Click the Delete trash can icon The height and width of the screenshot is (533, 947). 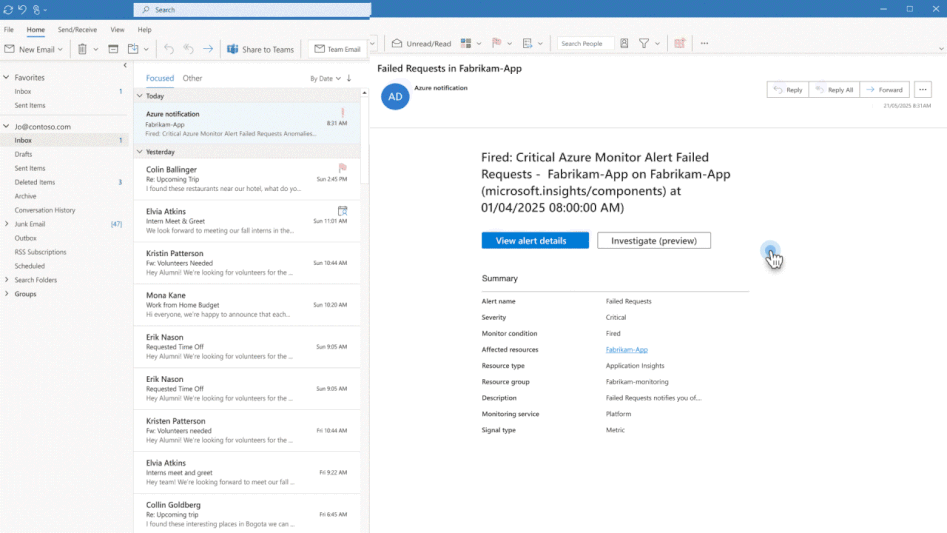82,49
